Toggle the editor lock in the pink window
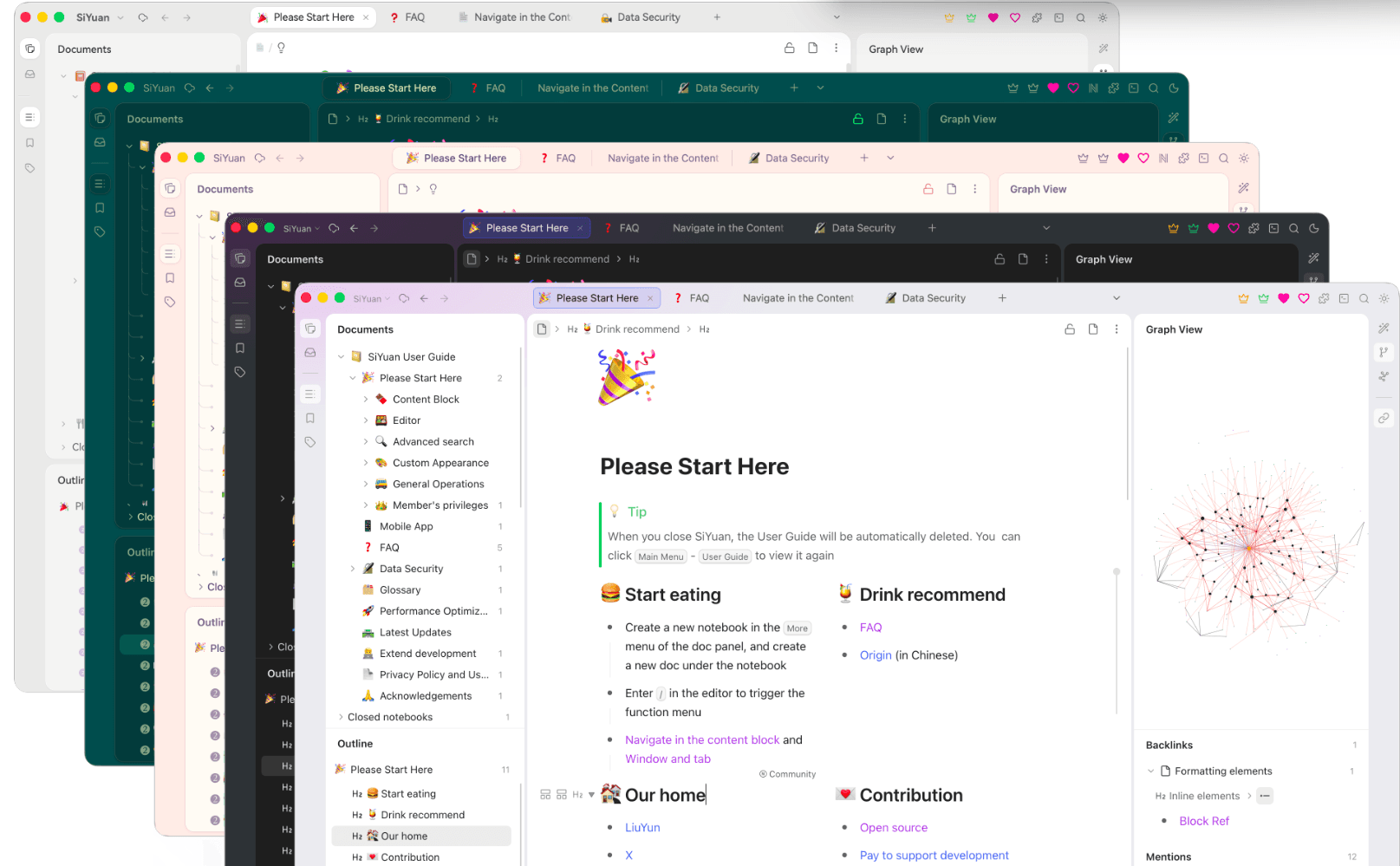1400x866 pixels. [x=928, y=189]
